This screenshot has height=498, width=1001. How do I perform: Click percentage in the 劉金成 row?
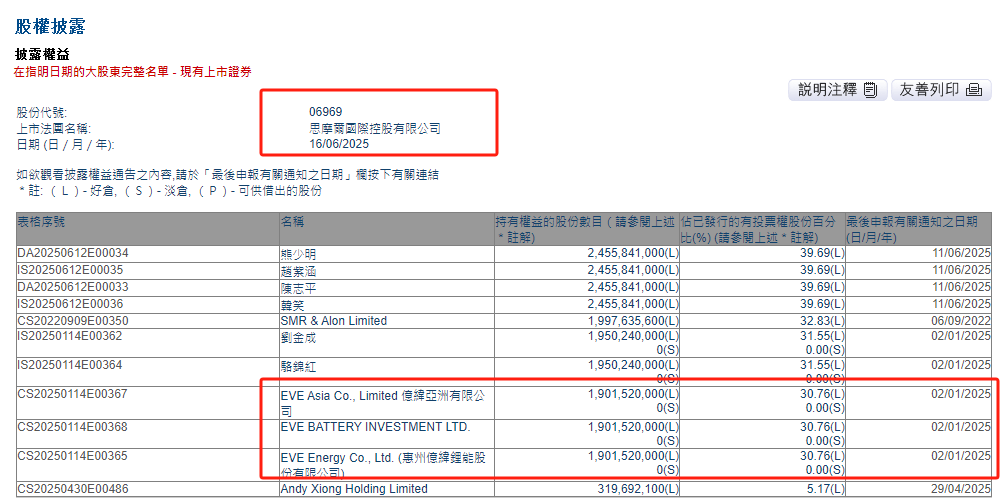(822, 336)
